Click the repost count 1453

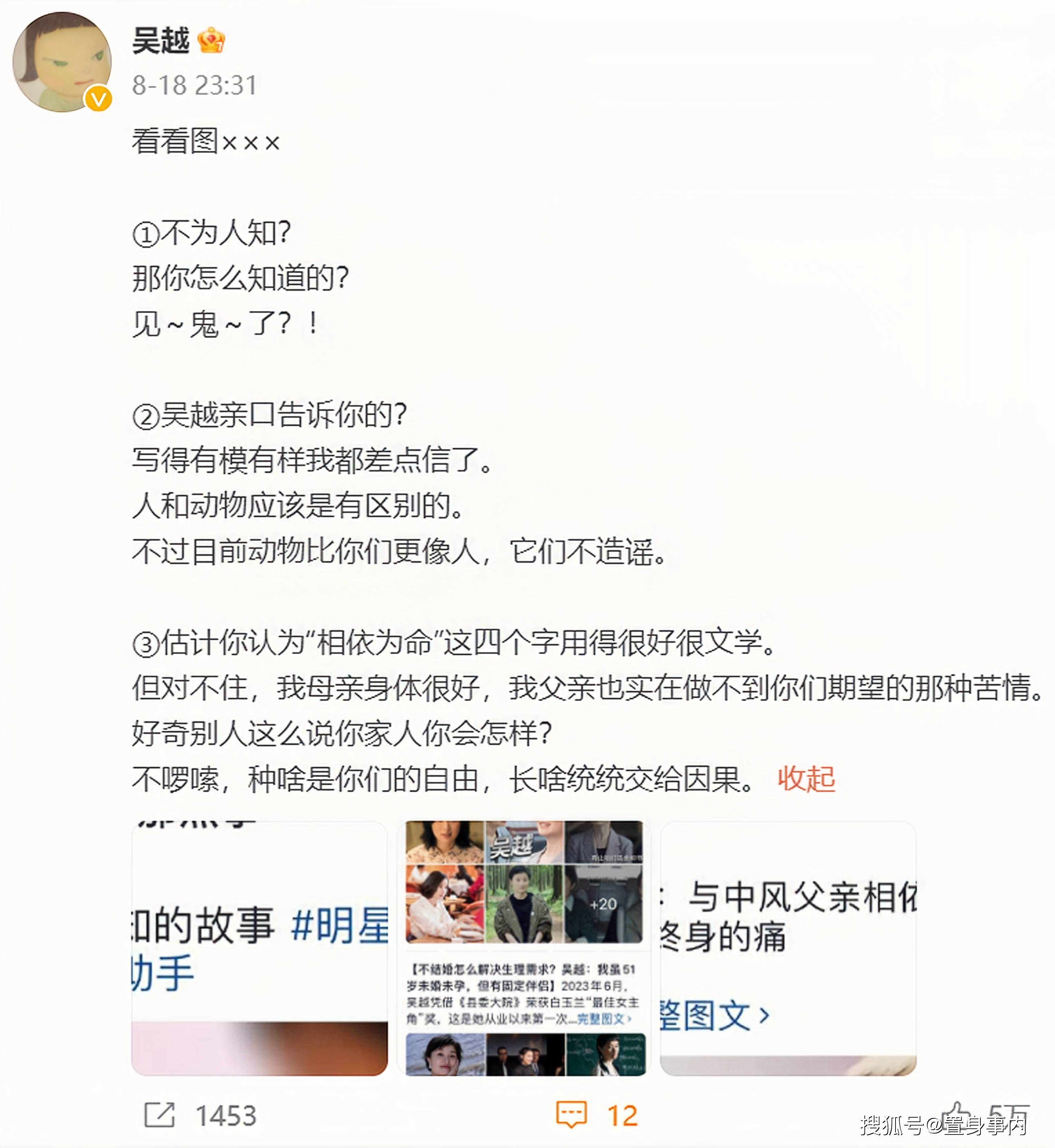226,1116
